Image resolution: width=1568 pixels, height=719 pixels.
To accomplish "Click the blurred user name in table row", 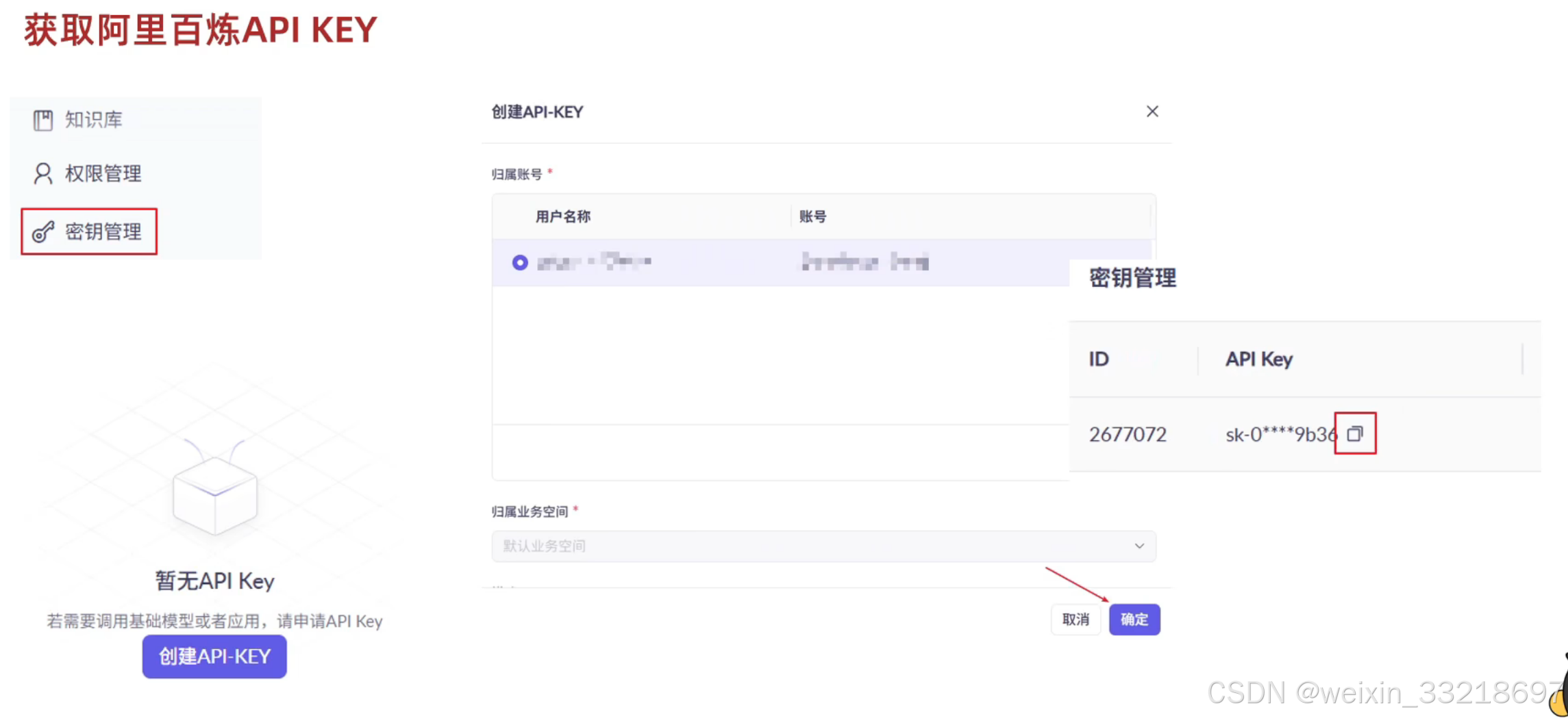I will 594,262.
